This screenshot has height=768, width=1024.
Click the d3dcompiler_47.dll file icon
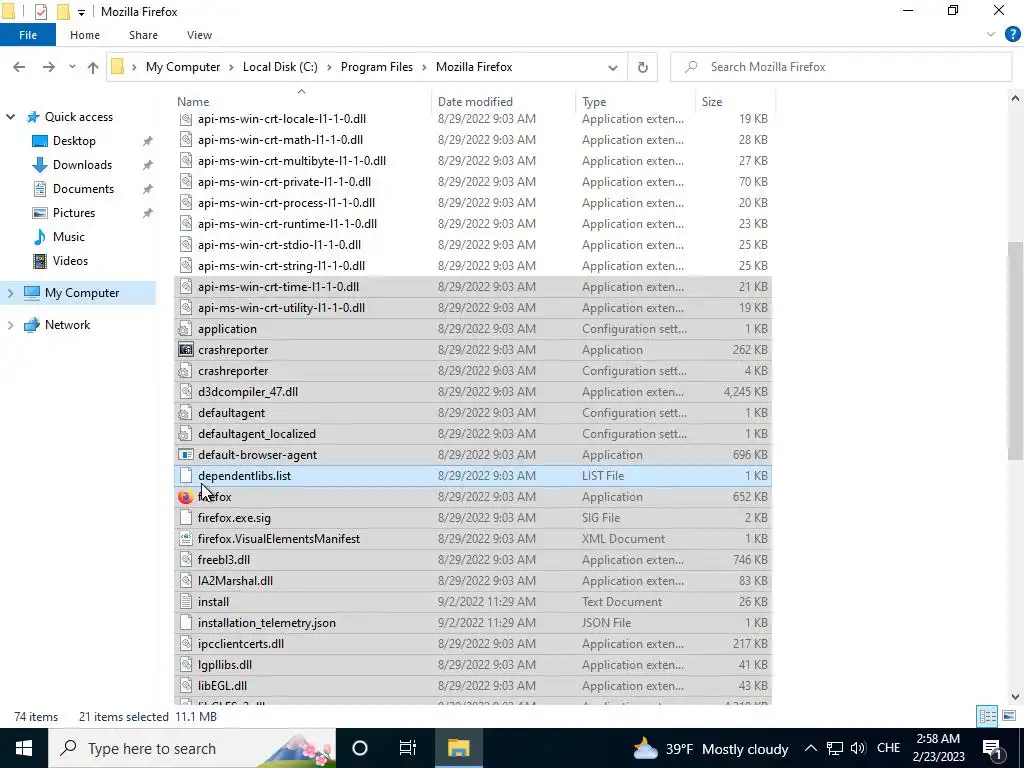point(186,392)
